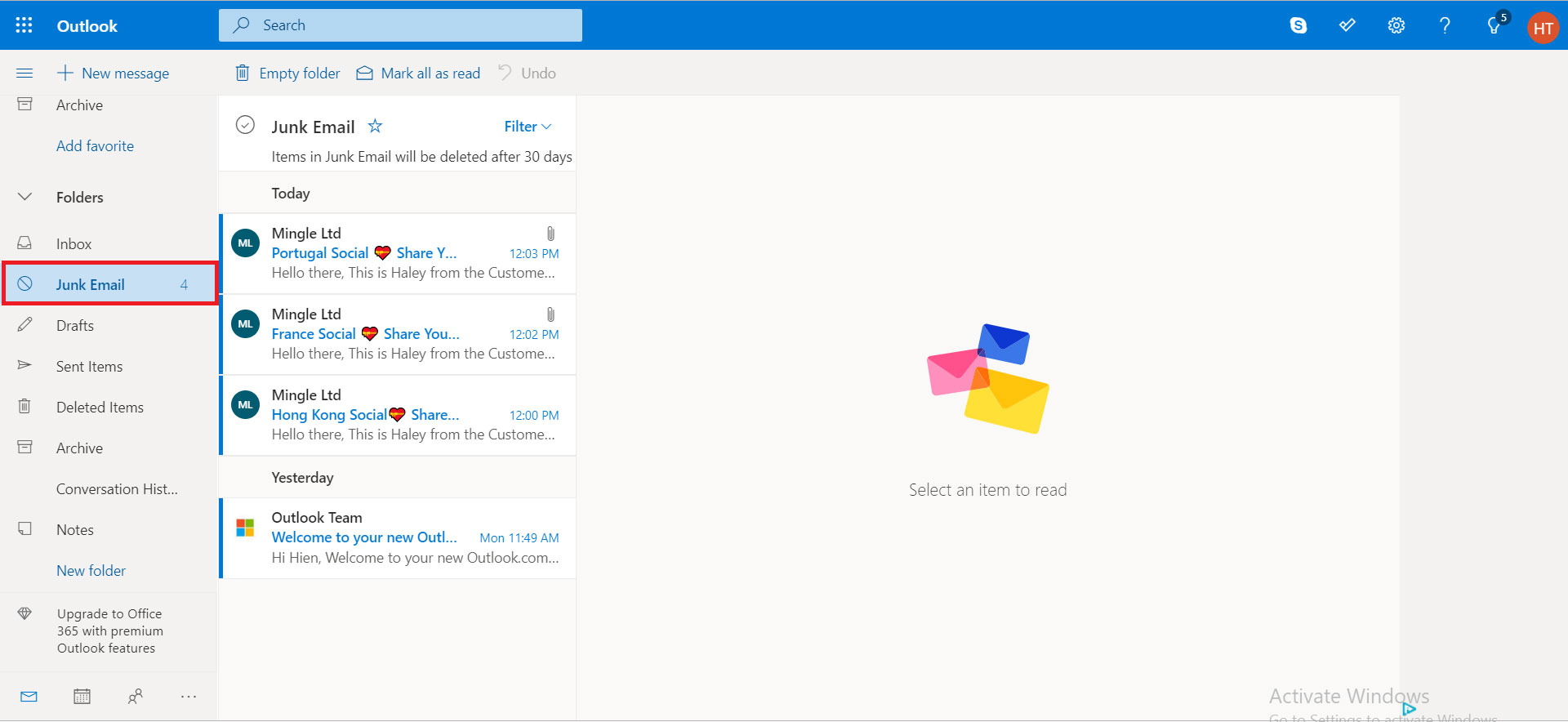Open the Inbox folder
Screen dimensions: 1568x722
pyautogui.click(x=73, y=244)
